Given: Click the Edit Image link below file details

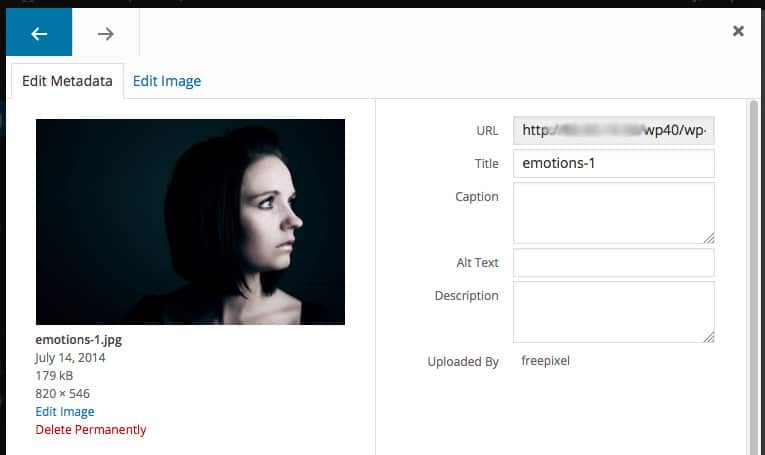Looking at the screenshot, I should point(65,411).
